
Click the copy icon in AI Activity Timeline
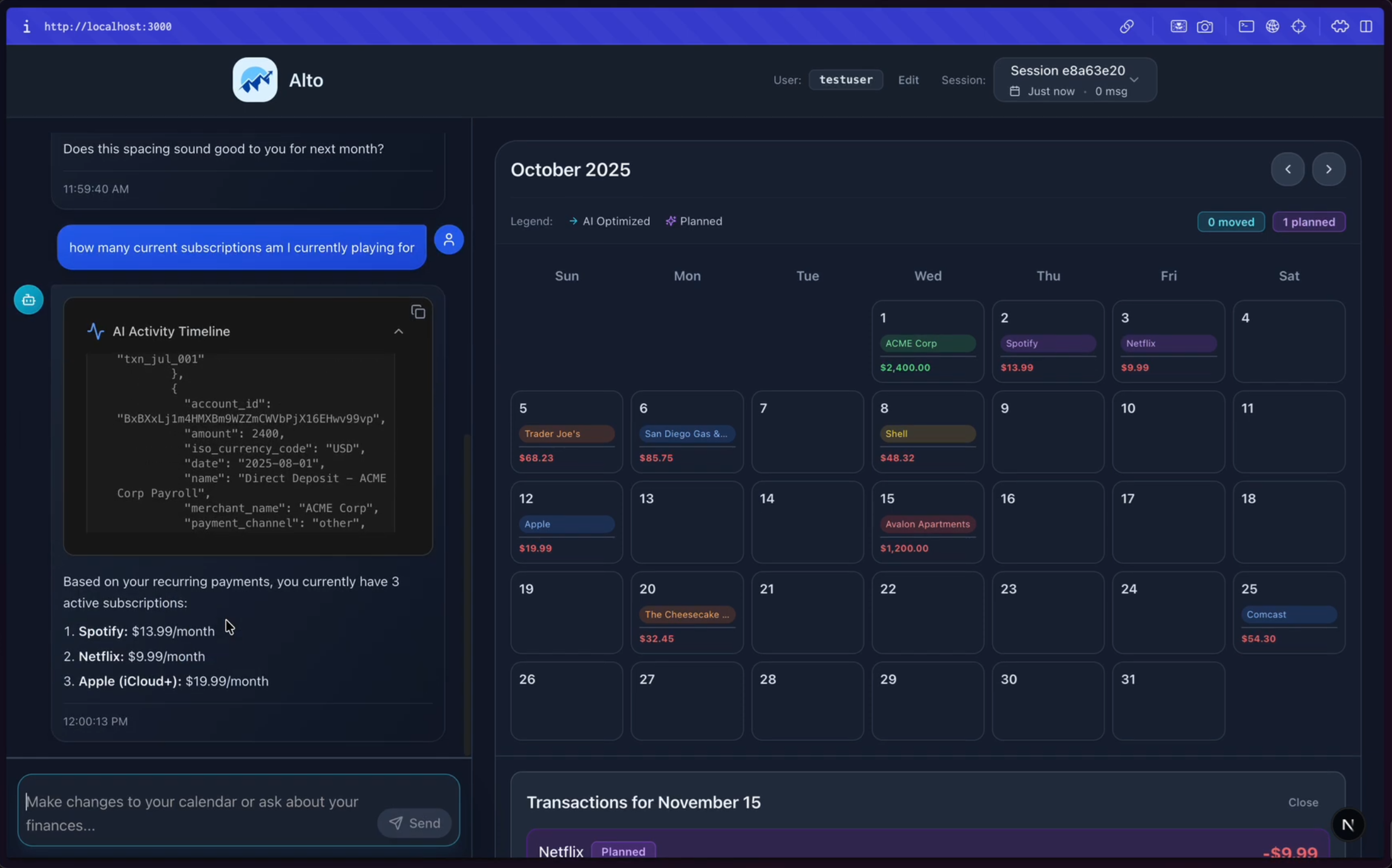pos(418,312)
